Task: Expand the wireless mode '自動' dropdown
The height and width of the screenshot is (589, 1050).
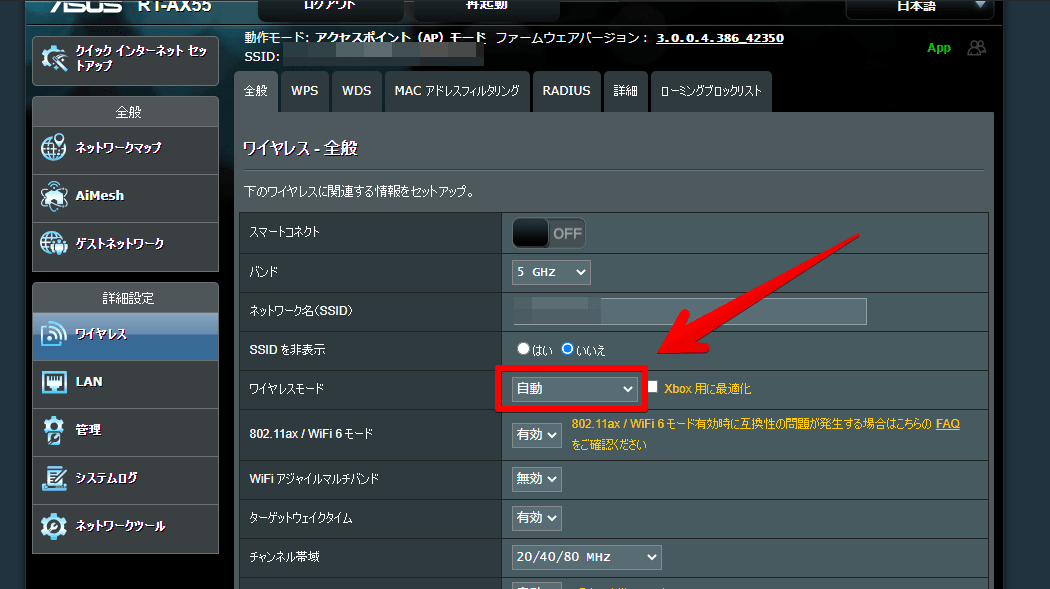Action: click(x=574, y=388)
